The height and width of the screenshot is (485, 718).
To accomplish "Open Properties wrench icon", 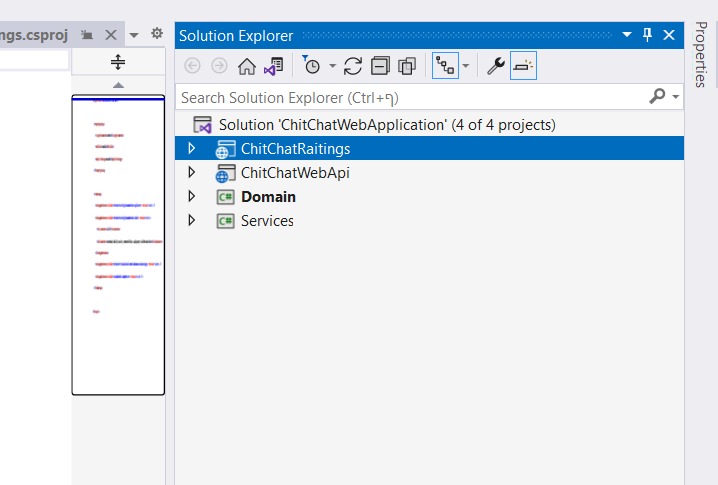I will (x=495, y=66).
